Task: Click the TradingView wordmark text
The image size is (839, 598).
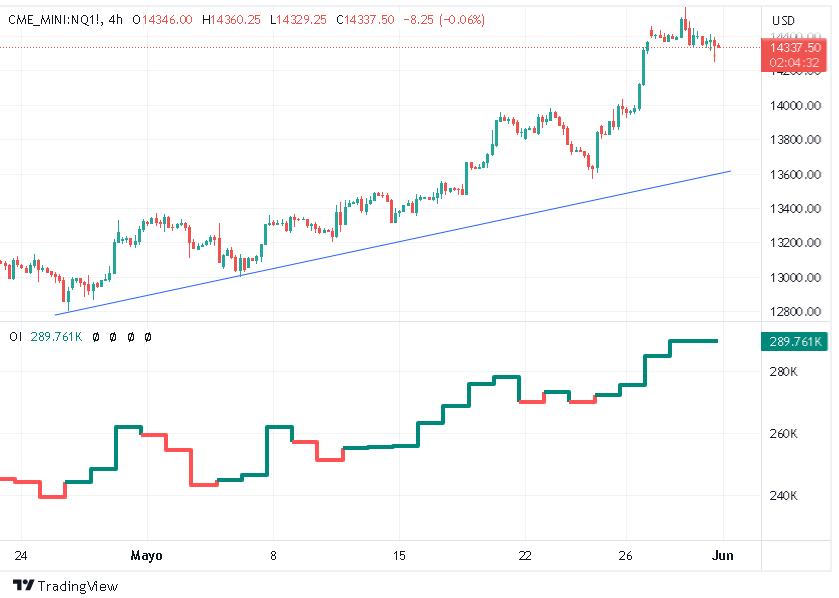Action: (x=78, y=586)
